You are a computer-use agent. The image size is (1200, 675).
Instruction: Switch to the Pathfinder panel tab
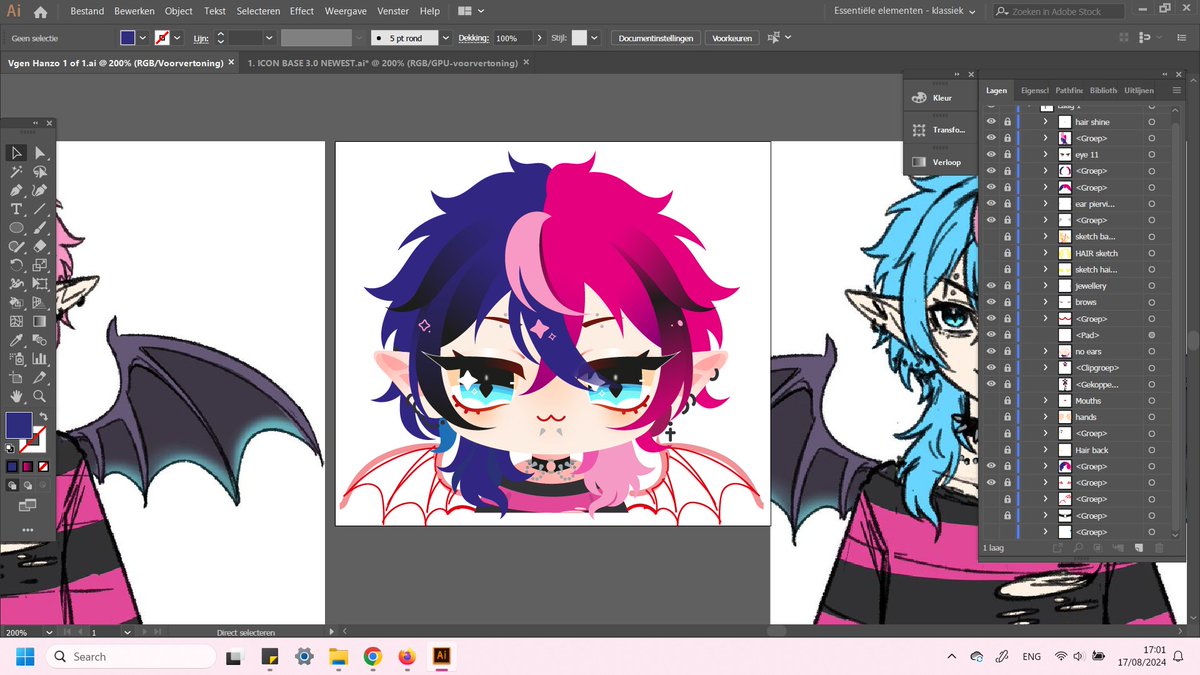[1069, 90]
